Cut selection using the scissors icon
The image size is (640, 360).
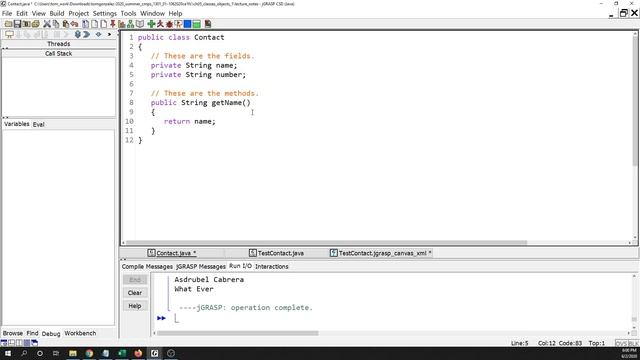coord(47,24)
